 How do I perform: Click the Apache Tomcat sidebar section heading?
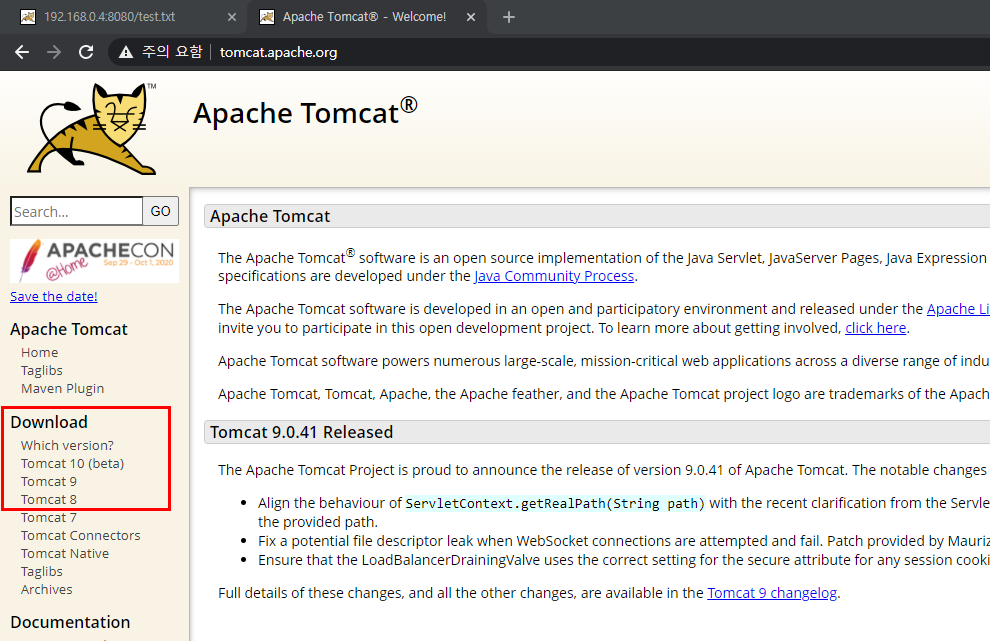[x=69, y=329]
